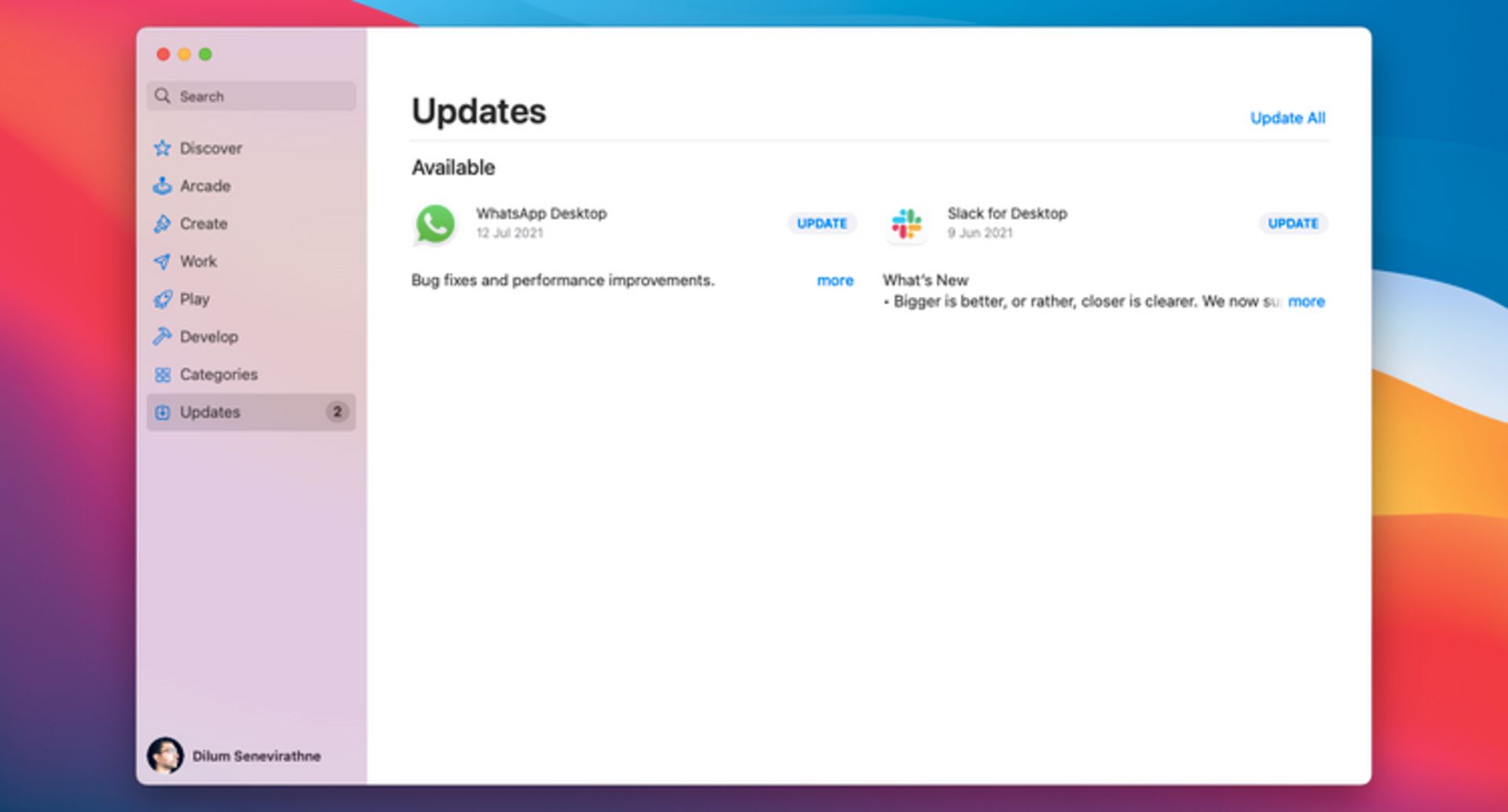This screenshot has width=1508, height=812.
Task: Open Play using the rocket icon
Action: pos(163,299)
